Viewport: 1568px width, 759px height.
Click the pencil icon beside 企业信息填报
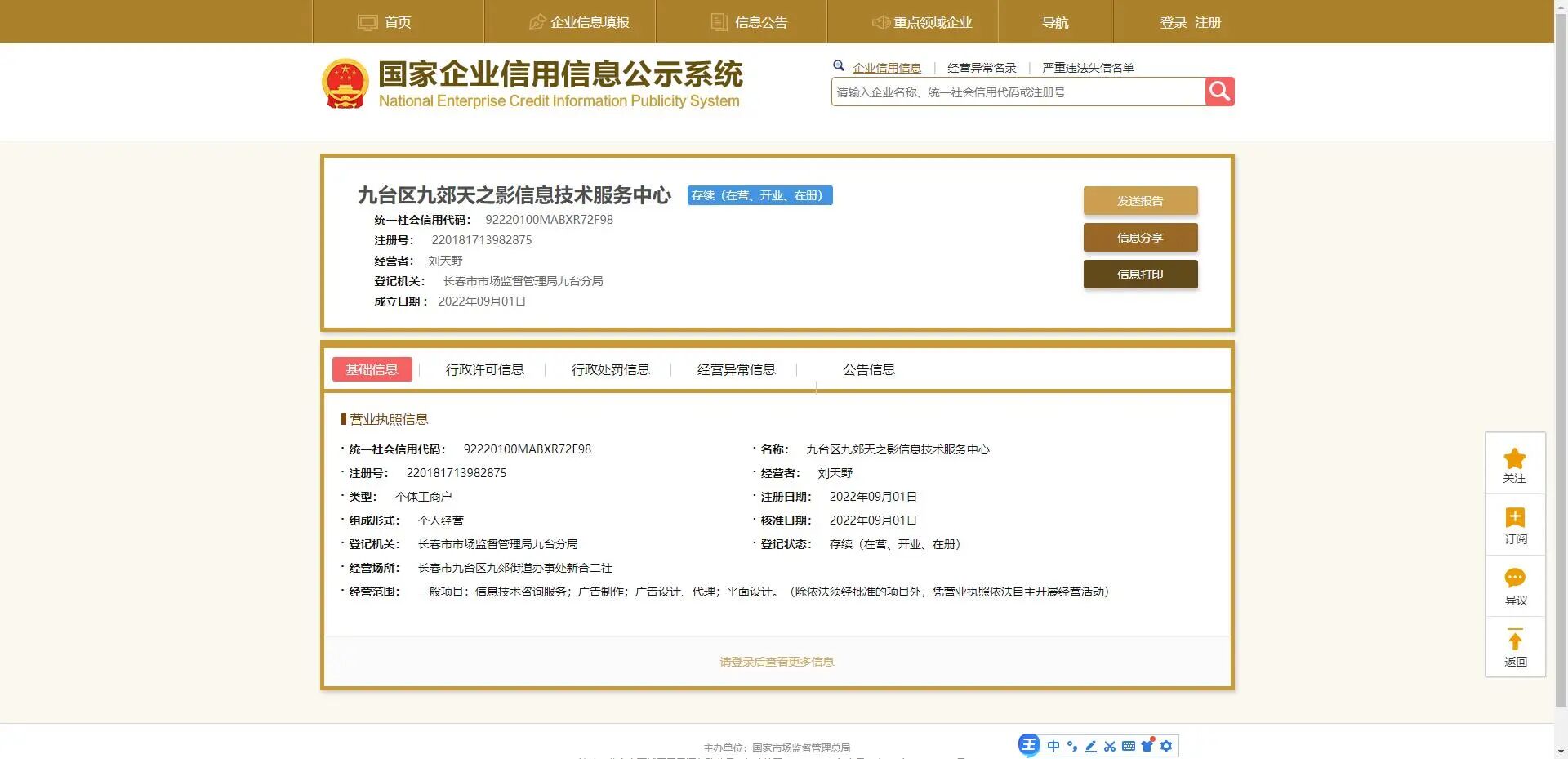coord(537,22)
